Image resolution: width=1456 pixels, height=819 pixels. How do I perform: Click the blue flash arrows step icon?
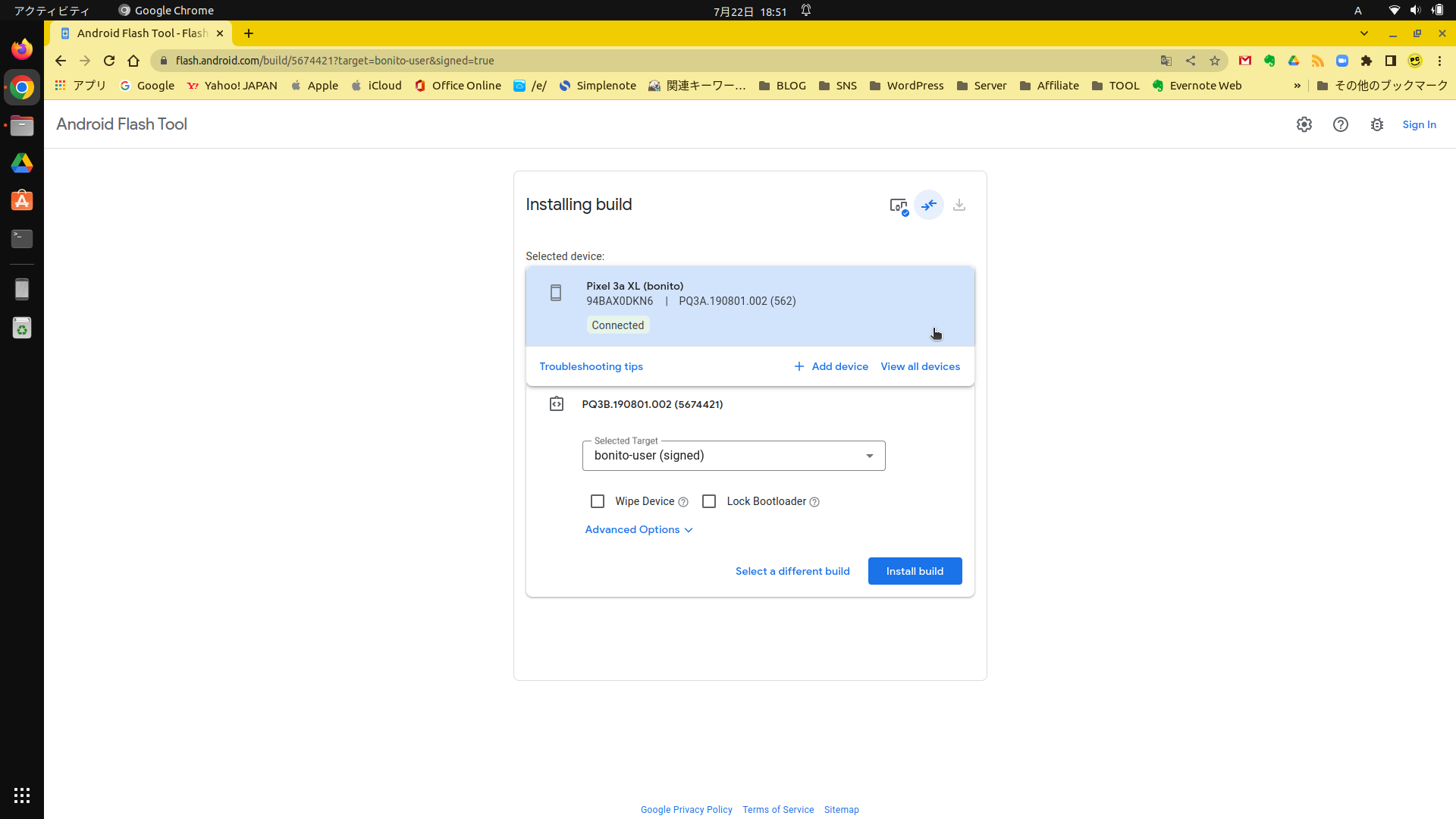point(929,205)
